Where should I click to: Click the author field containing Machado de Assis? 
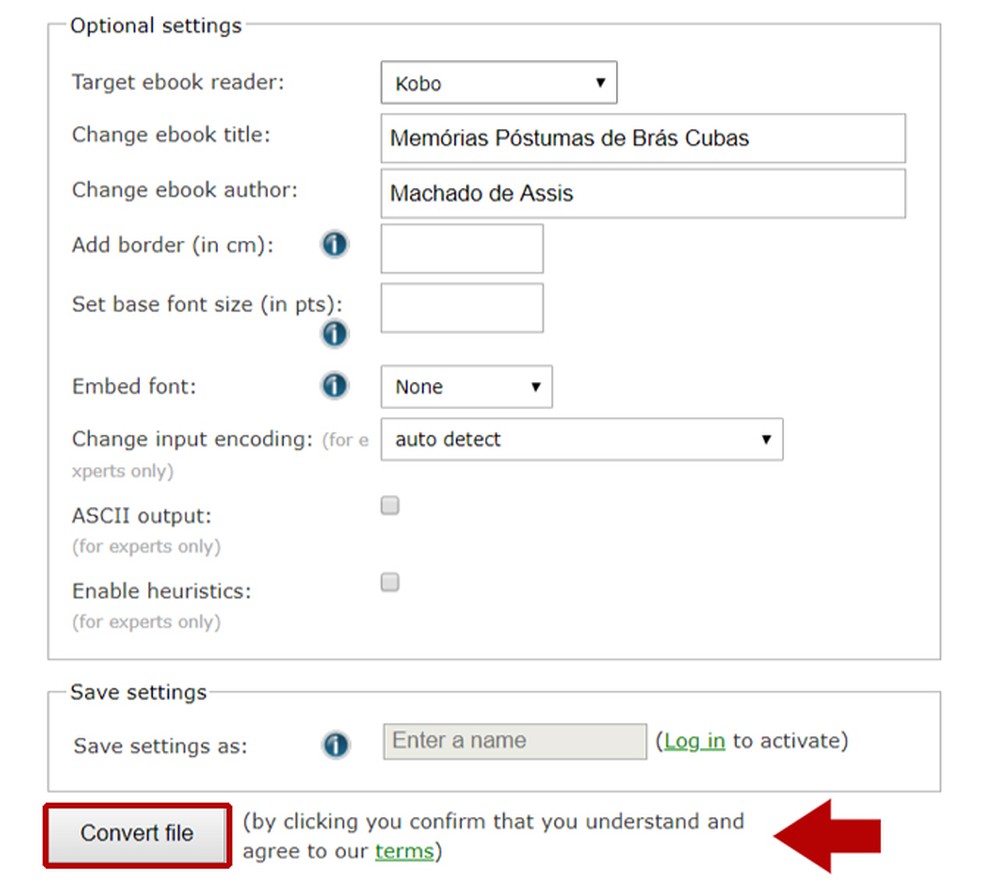(x=642, y=193)
